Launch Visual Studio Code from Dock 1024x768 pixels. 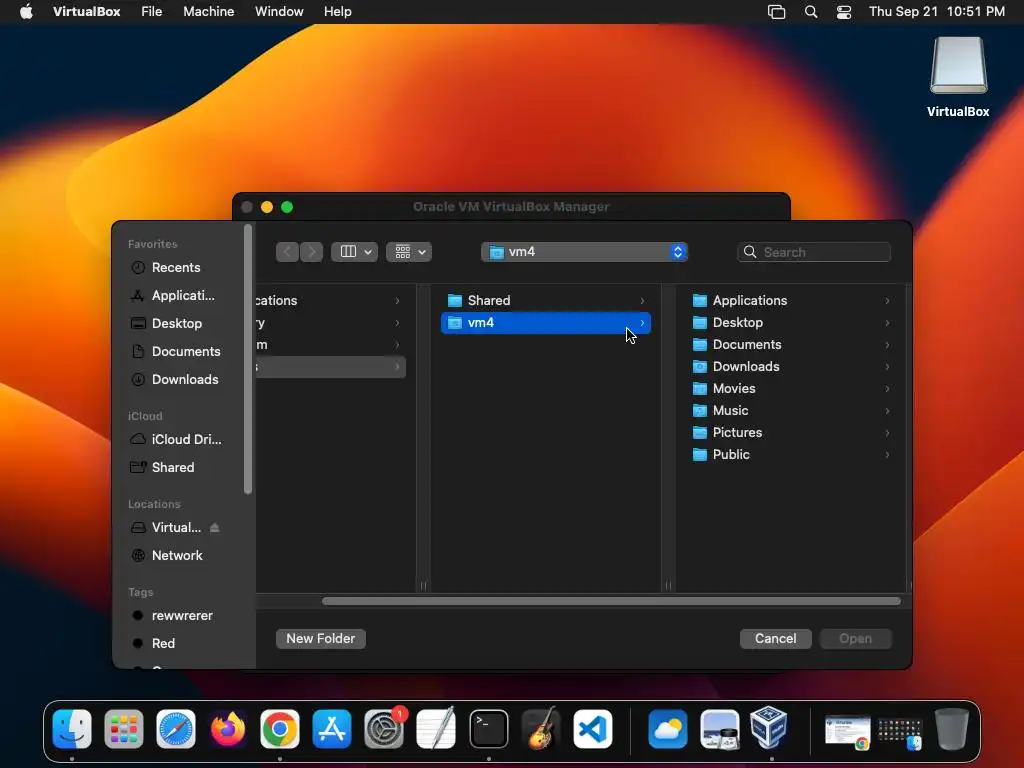[593, 729]
